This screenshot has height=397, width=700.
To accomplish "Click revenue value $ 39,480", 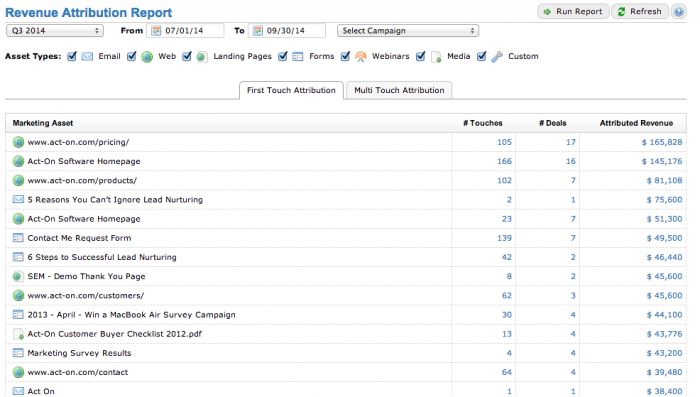I will tap(664, 372).
